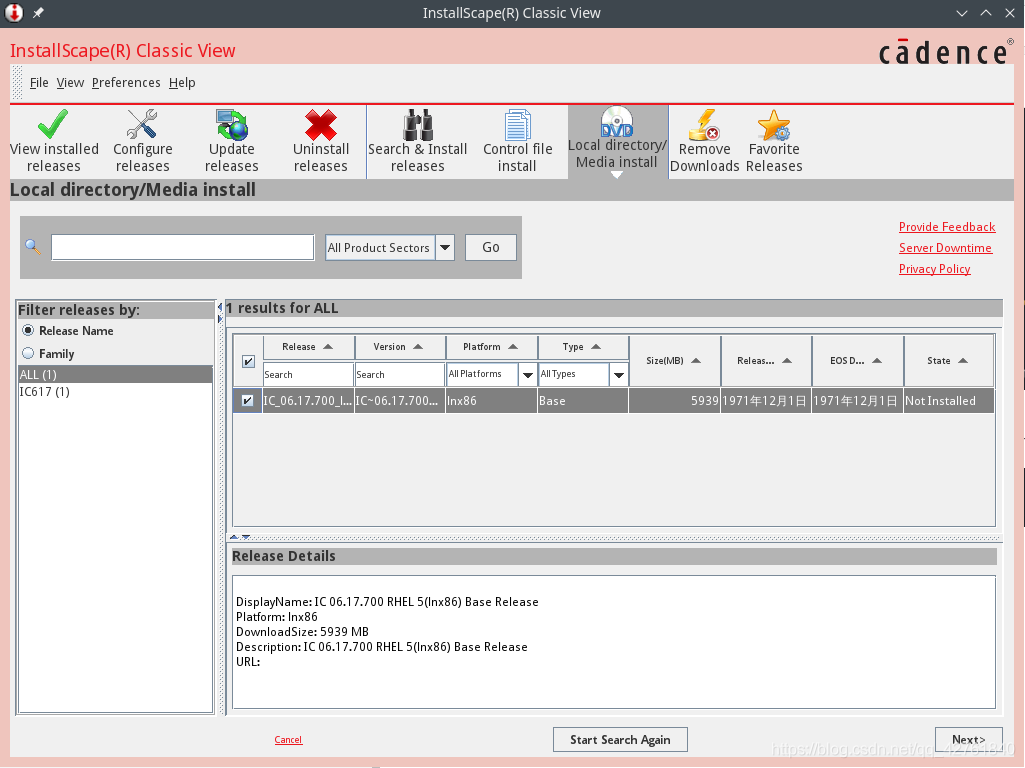This screenshot has width=1025, height=768.
Task: Open View installed releases
Action: (54, 142)
